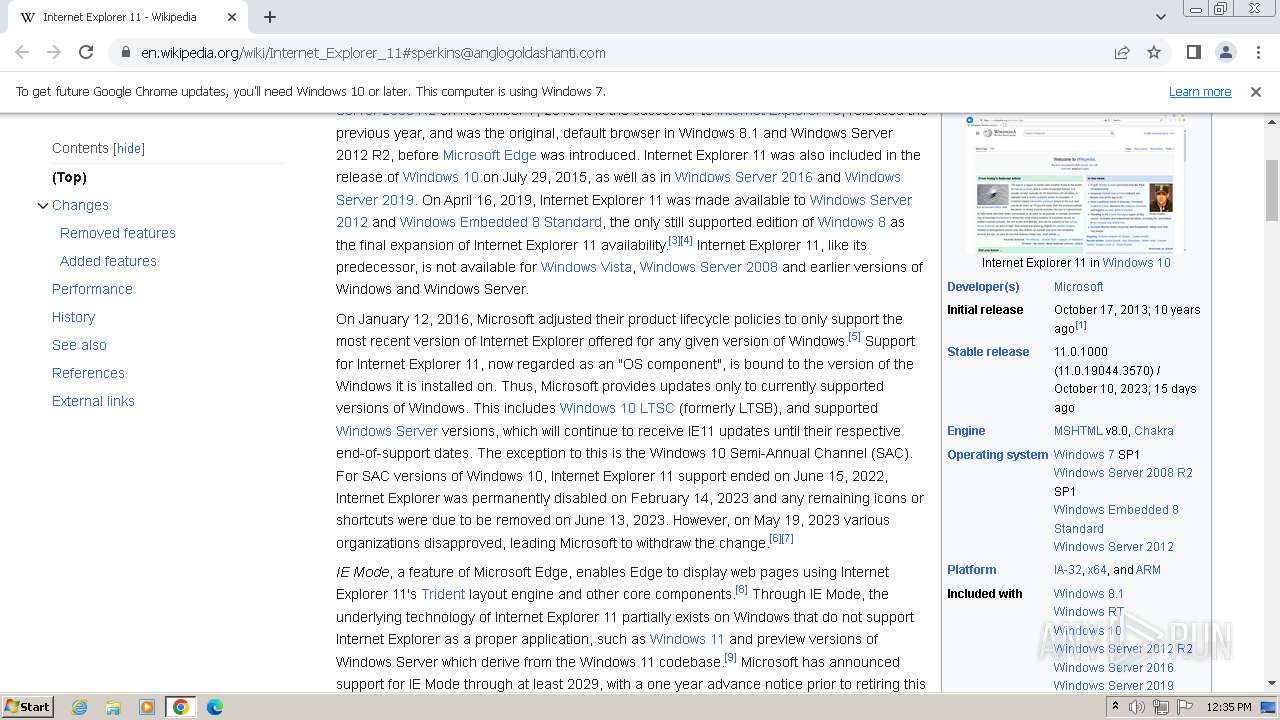This screenshot has width=1280, height=720.
Task: Open the MSHTML engine link
Action: tap(1078, 431)
